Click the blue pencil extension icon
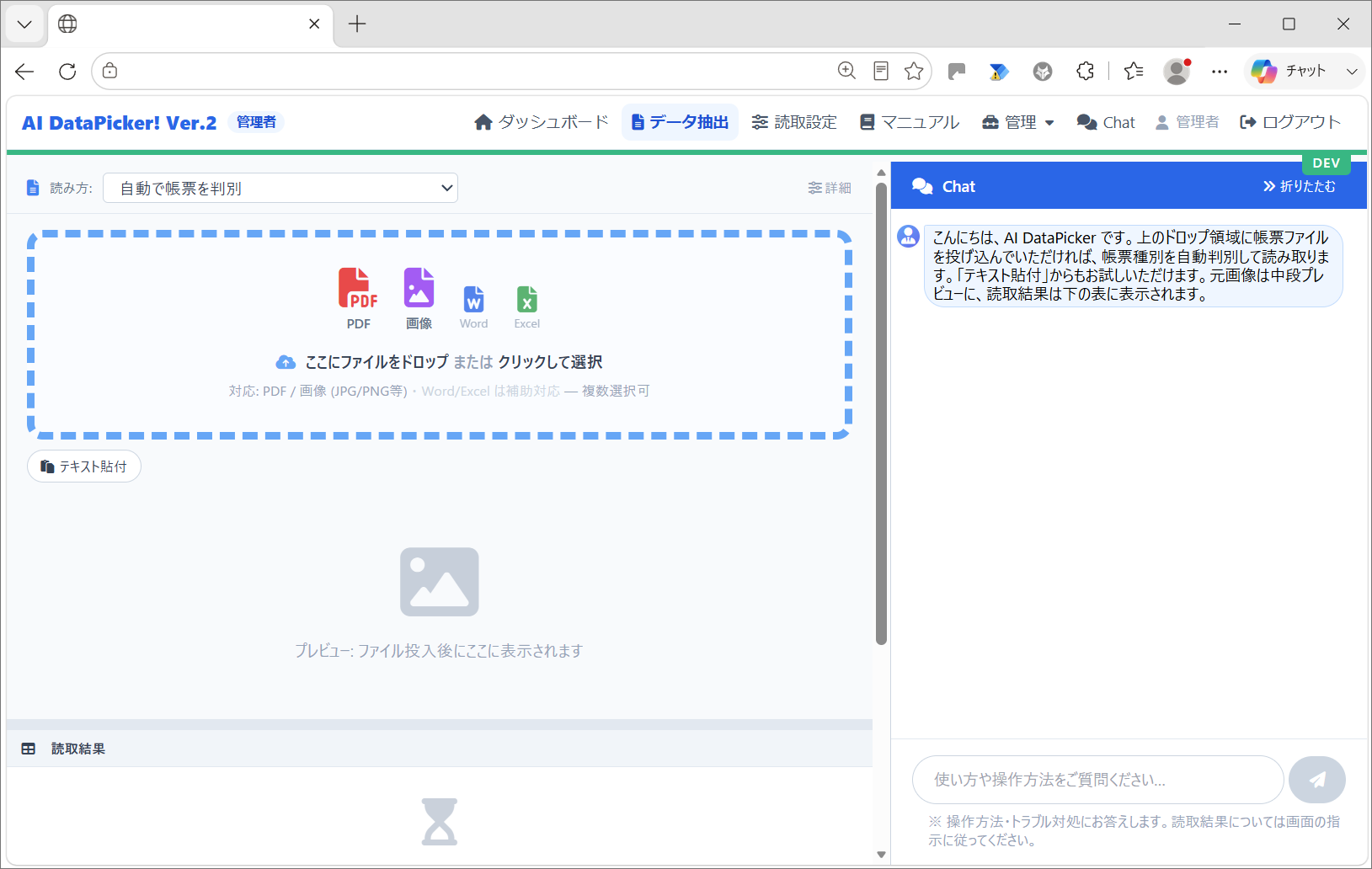The height and width of the screenshot is (869, 1372). point(999,72)
